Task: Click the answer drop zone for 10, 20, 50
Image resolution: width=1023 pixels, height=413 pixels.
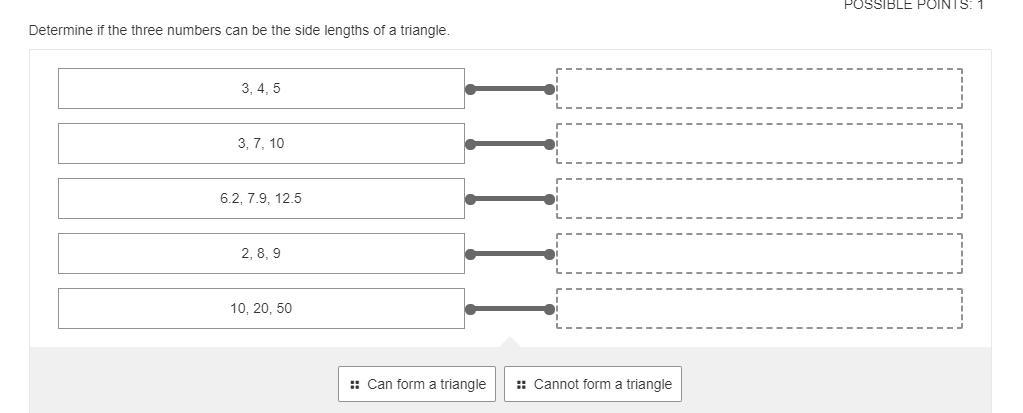Action: tap(759, 308)
